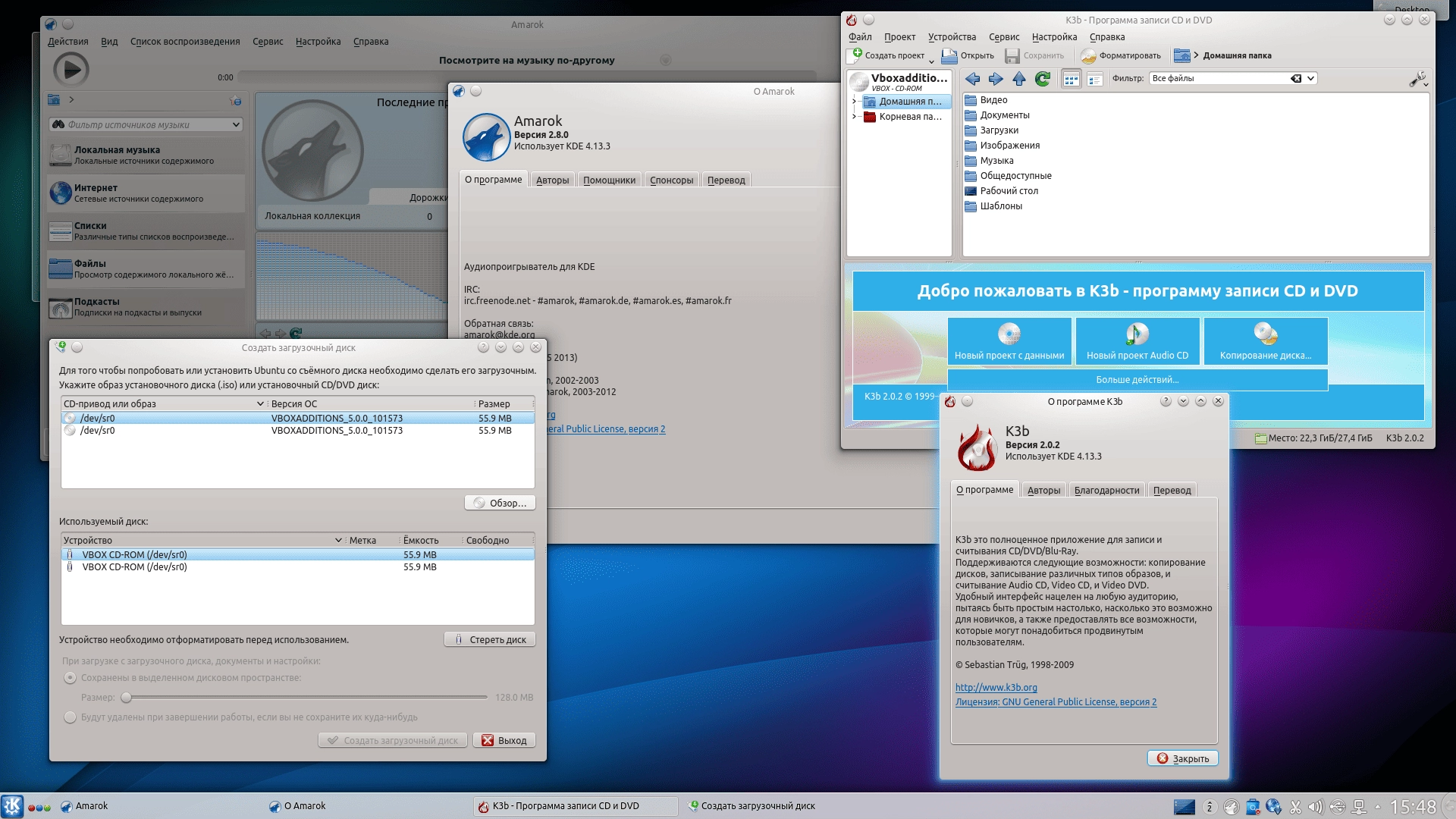Open the Действия menu in Amarok
This screenshot has width=1456, height=819.
pyautogui.click(x=67, y=42)
